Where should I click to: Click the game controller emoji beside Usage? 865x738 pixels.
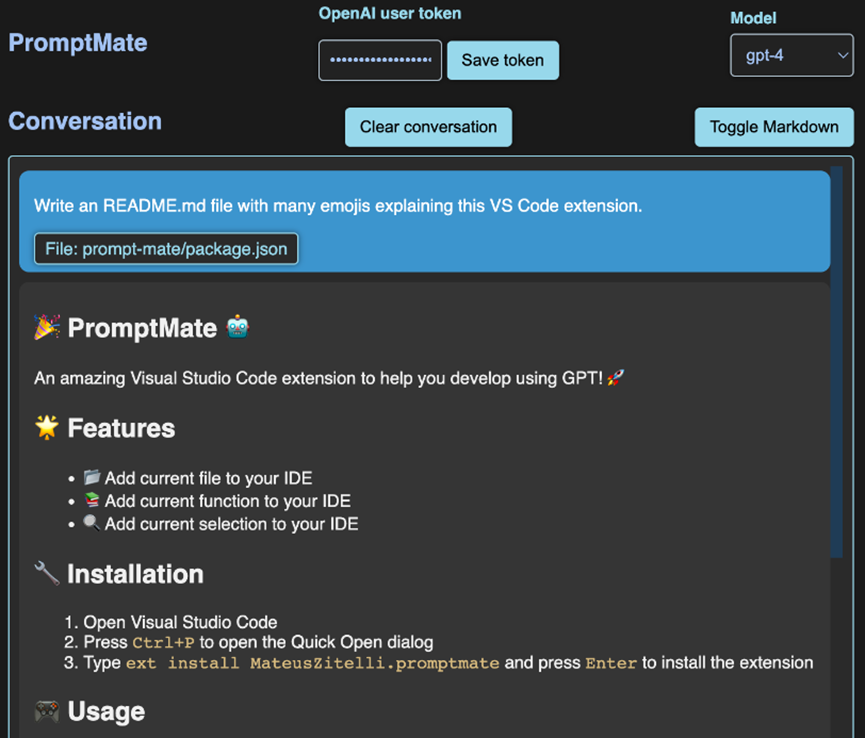(47, 711)
